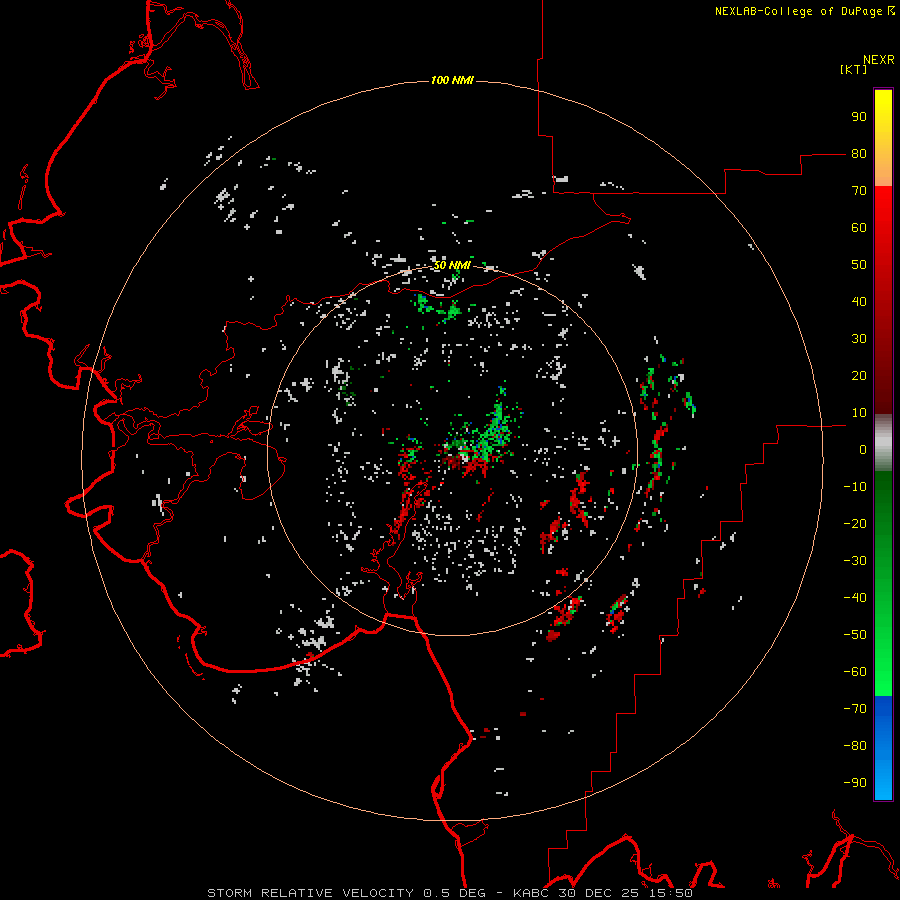Click the -80 value on the velocity scale
The image size is (900, 900).
(x=855, y=746)
